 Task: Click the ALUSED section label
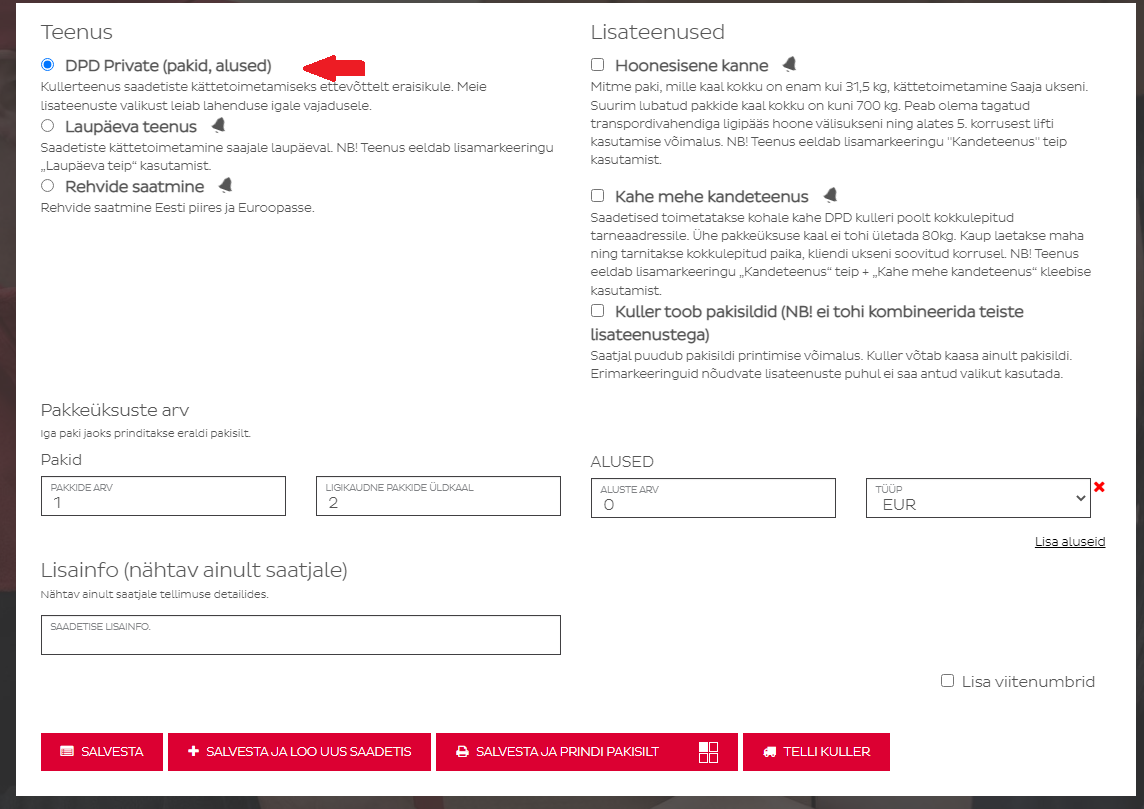622,462
